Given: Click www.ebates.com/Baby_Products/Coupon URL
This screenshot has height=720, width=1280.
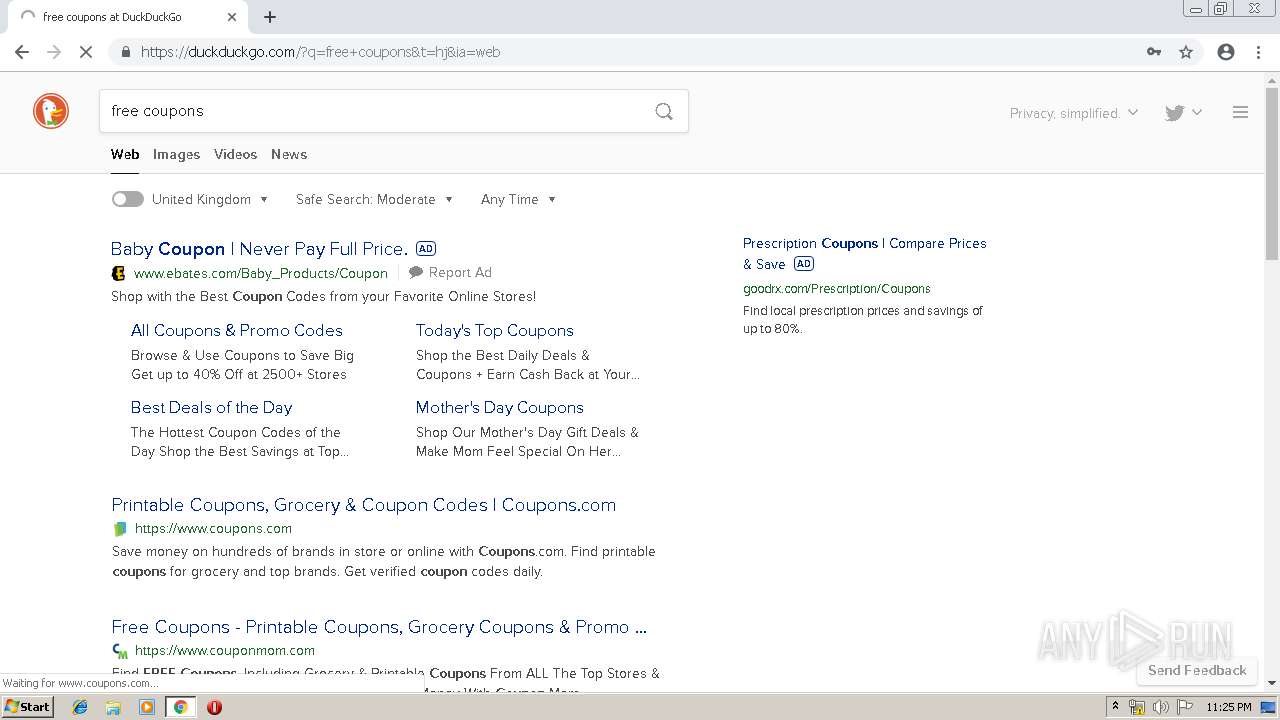Looking at the screenshot, I should [261, 273].
